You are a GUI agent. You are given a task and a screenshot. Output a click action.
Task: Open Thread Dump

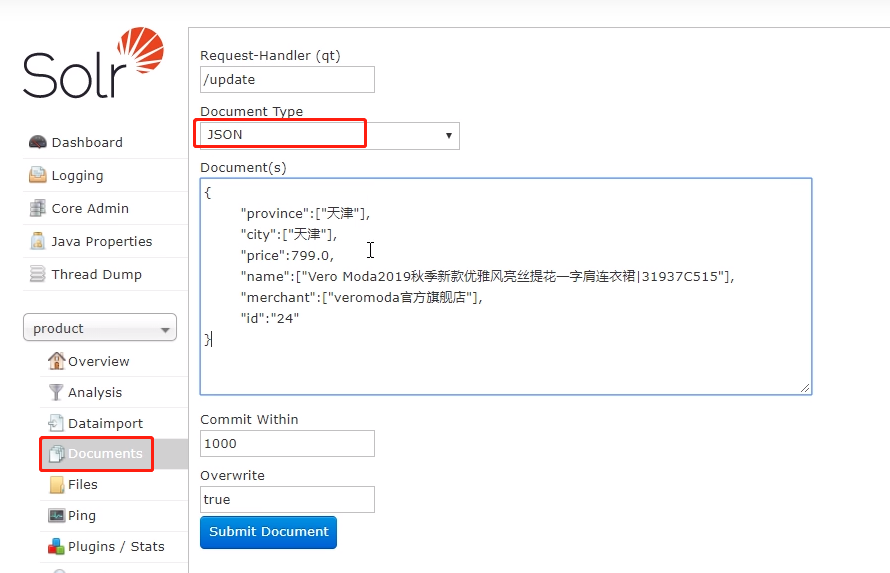tap(96, 275)
